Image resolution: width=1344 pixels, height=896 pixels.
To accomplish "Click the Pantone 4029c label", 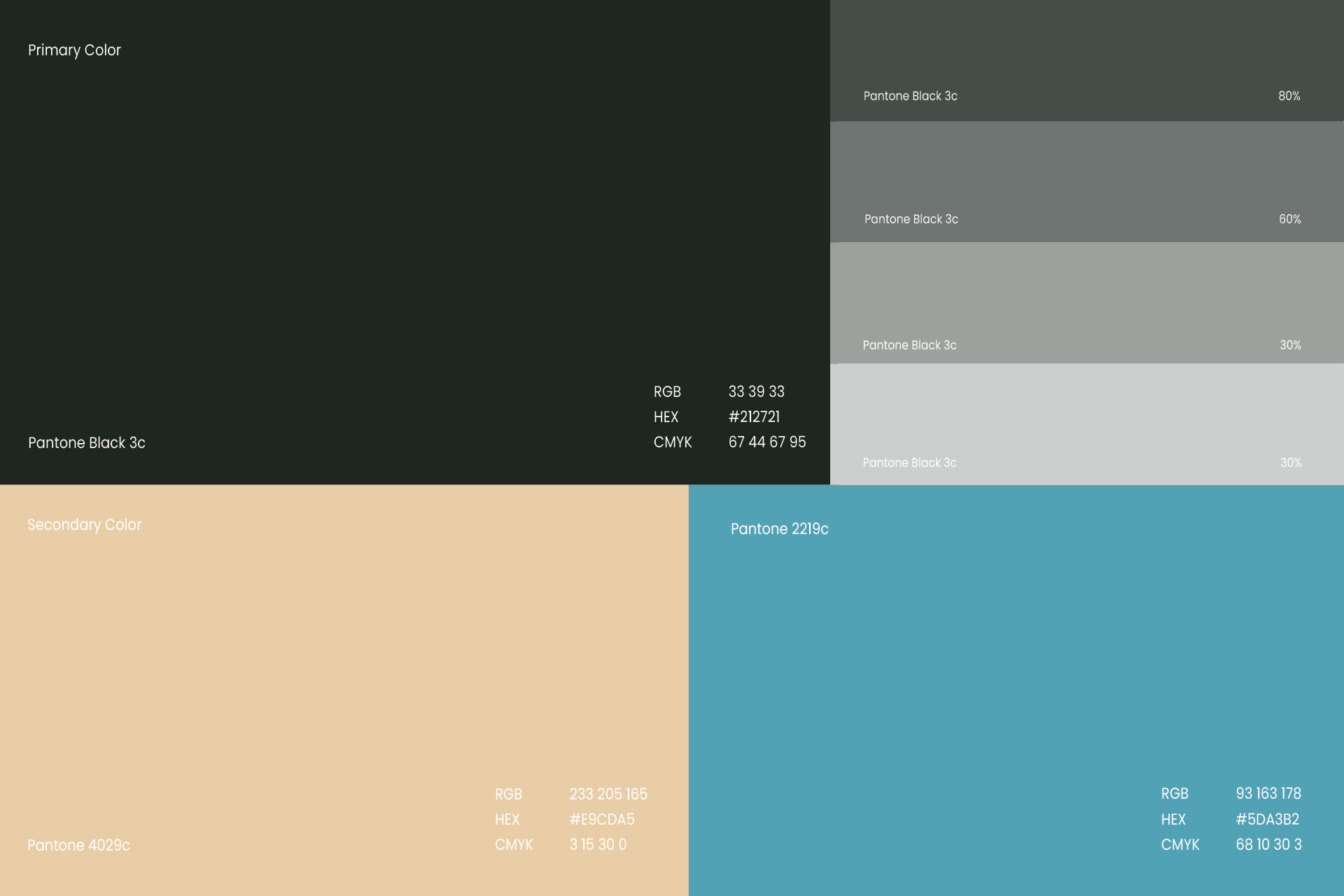I will point(78,846).
